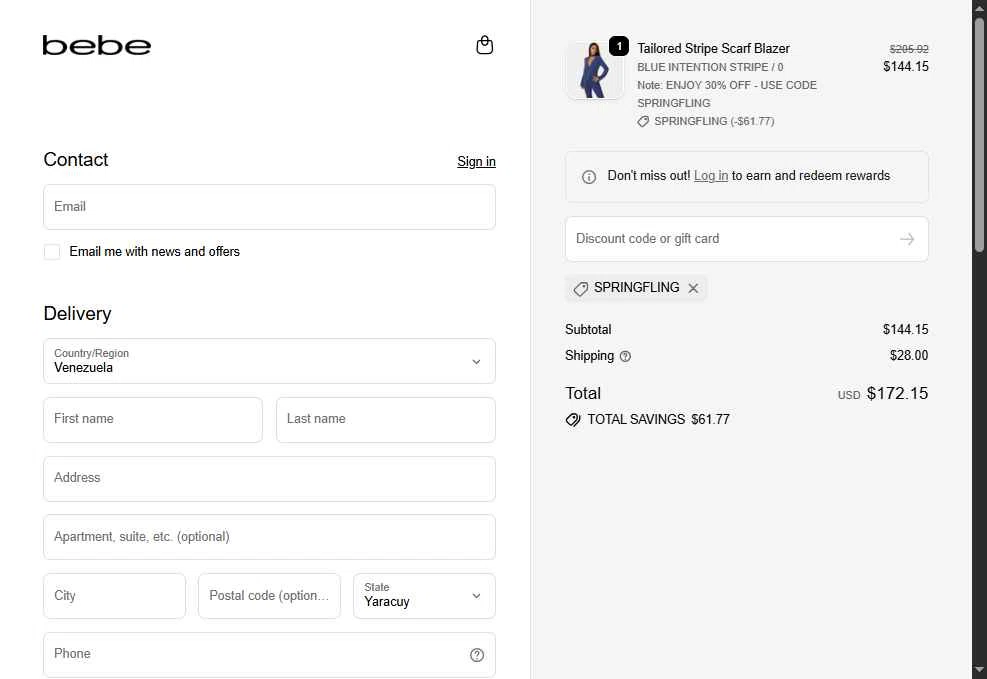Click the bebe logo
The height and width of the screenshot is (679, 987).
point(97,46)
